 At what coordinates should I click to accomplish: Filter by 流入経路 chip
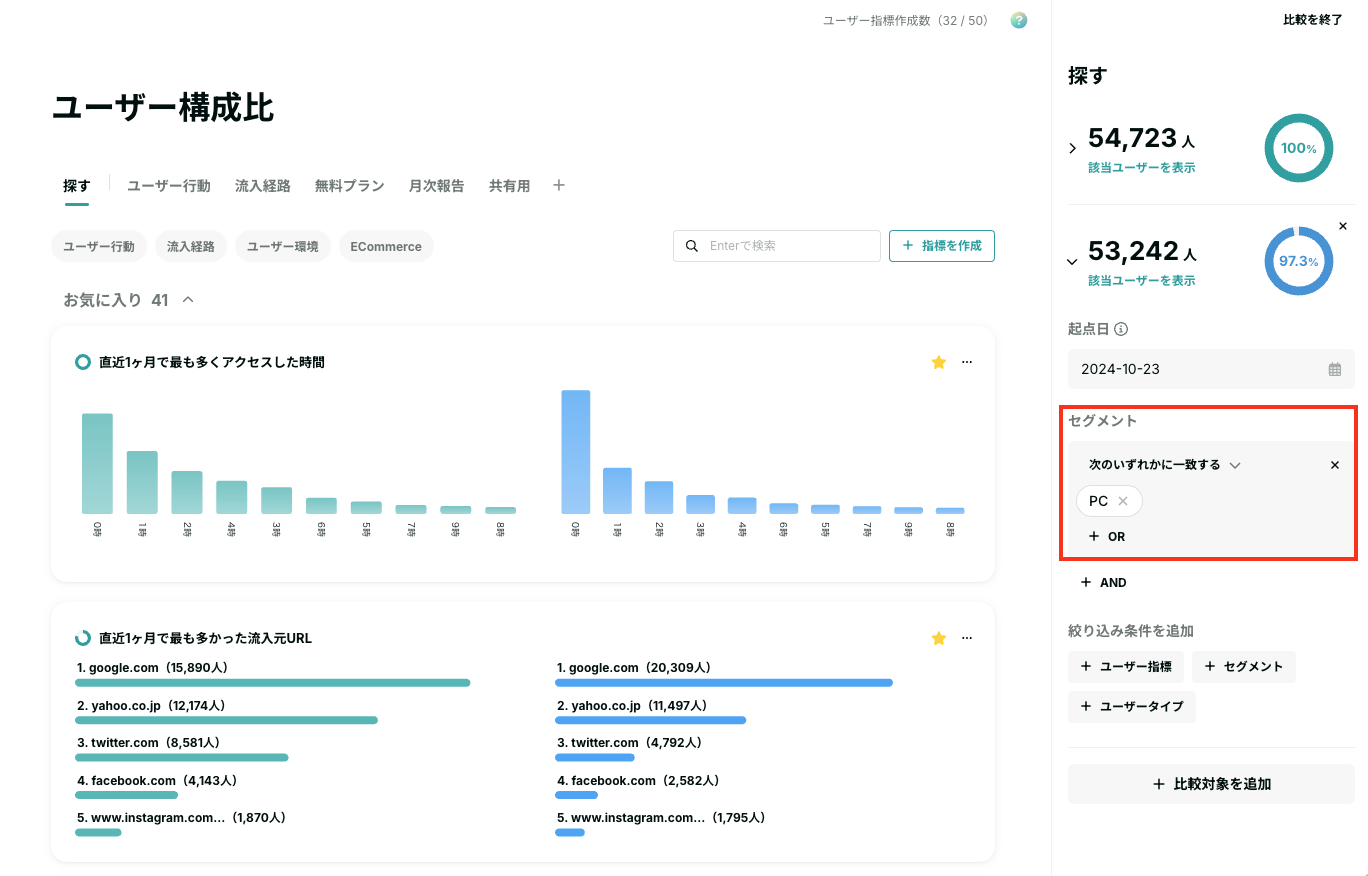[191, 246]
